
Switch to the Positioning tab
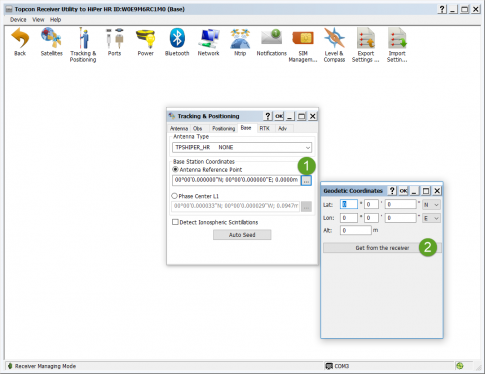click(223, 128)
